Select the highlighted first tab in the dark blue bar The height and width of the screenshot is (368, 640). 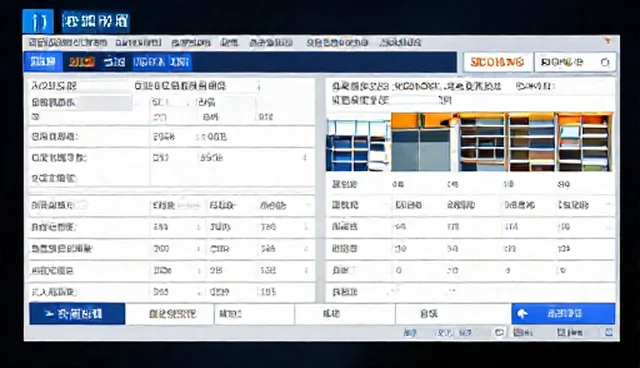point(43,62)
